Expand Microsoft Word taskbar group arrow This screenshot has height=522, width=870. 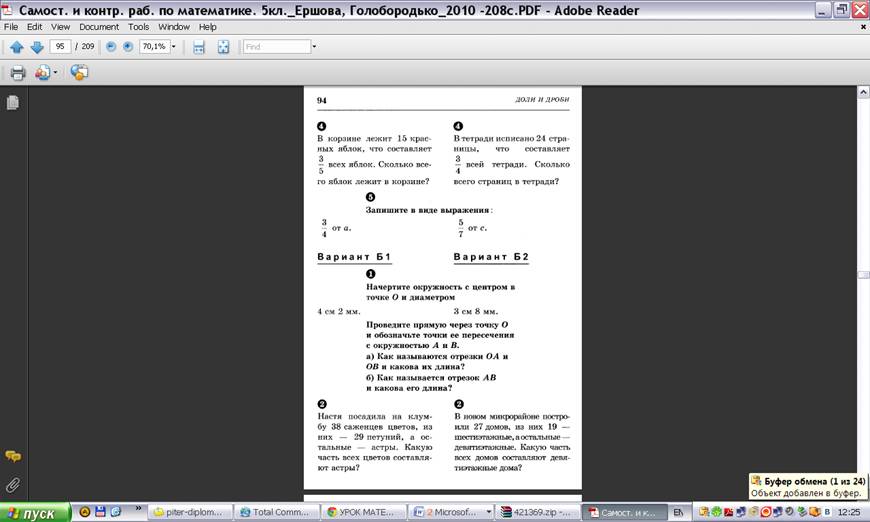click(488, 511)
